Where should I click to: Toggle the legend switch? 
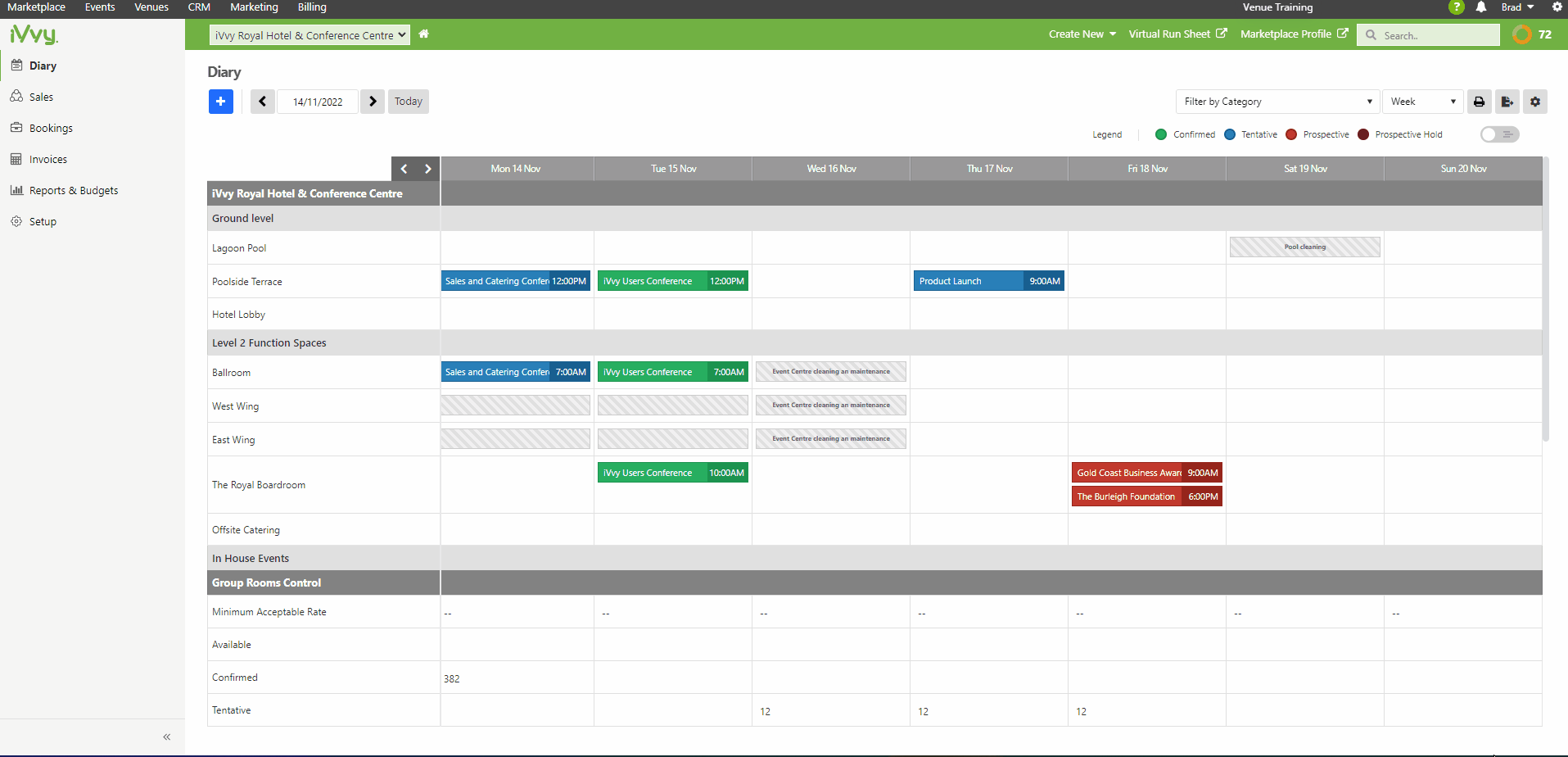tap(1499, 134)
